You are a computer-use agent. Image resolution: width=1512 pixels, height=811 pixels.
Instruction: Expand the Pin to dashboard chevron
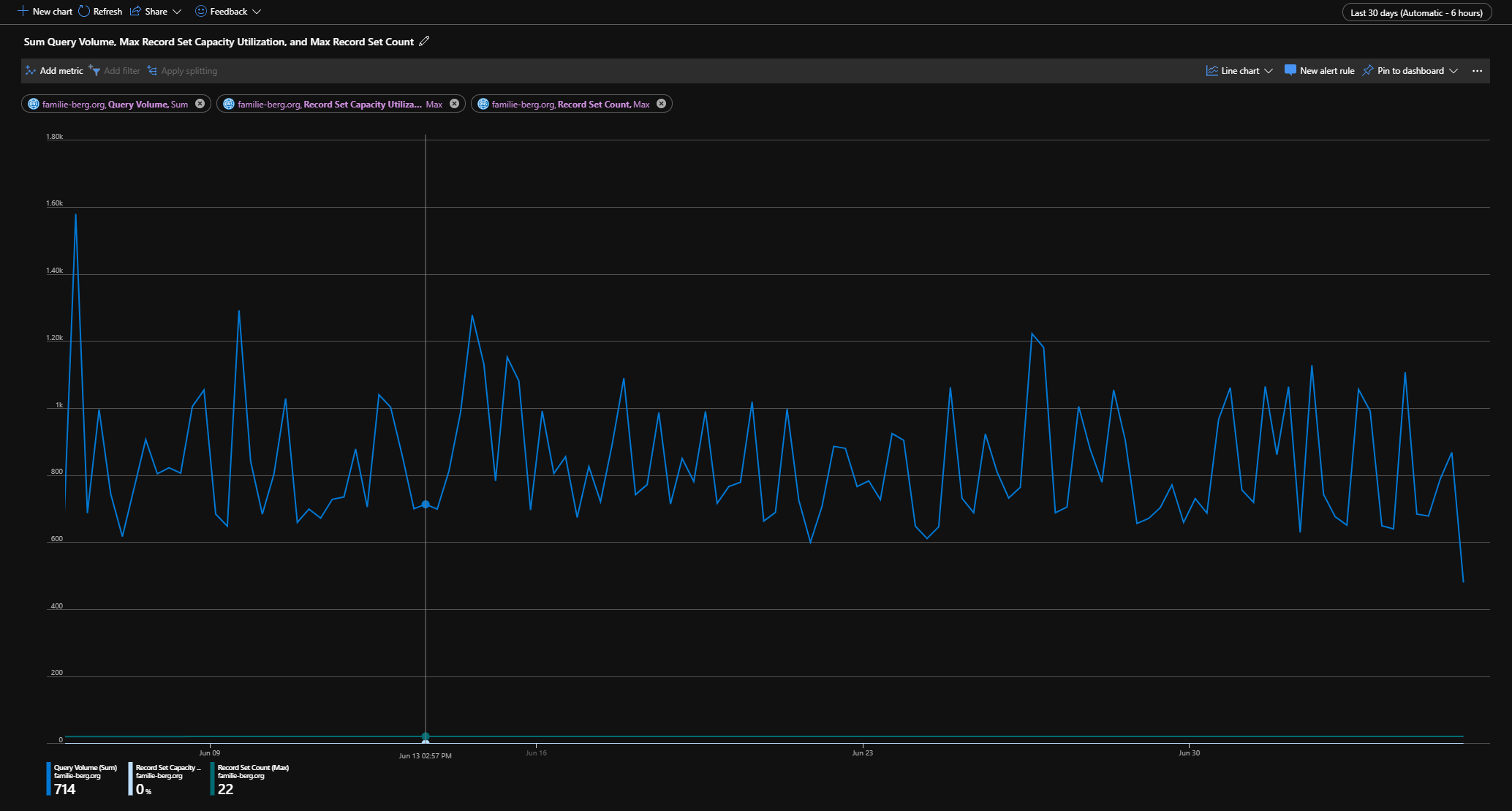[x=1454, y=71]
